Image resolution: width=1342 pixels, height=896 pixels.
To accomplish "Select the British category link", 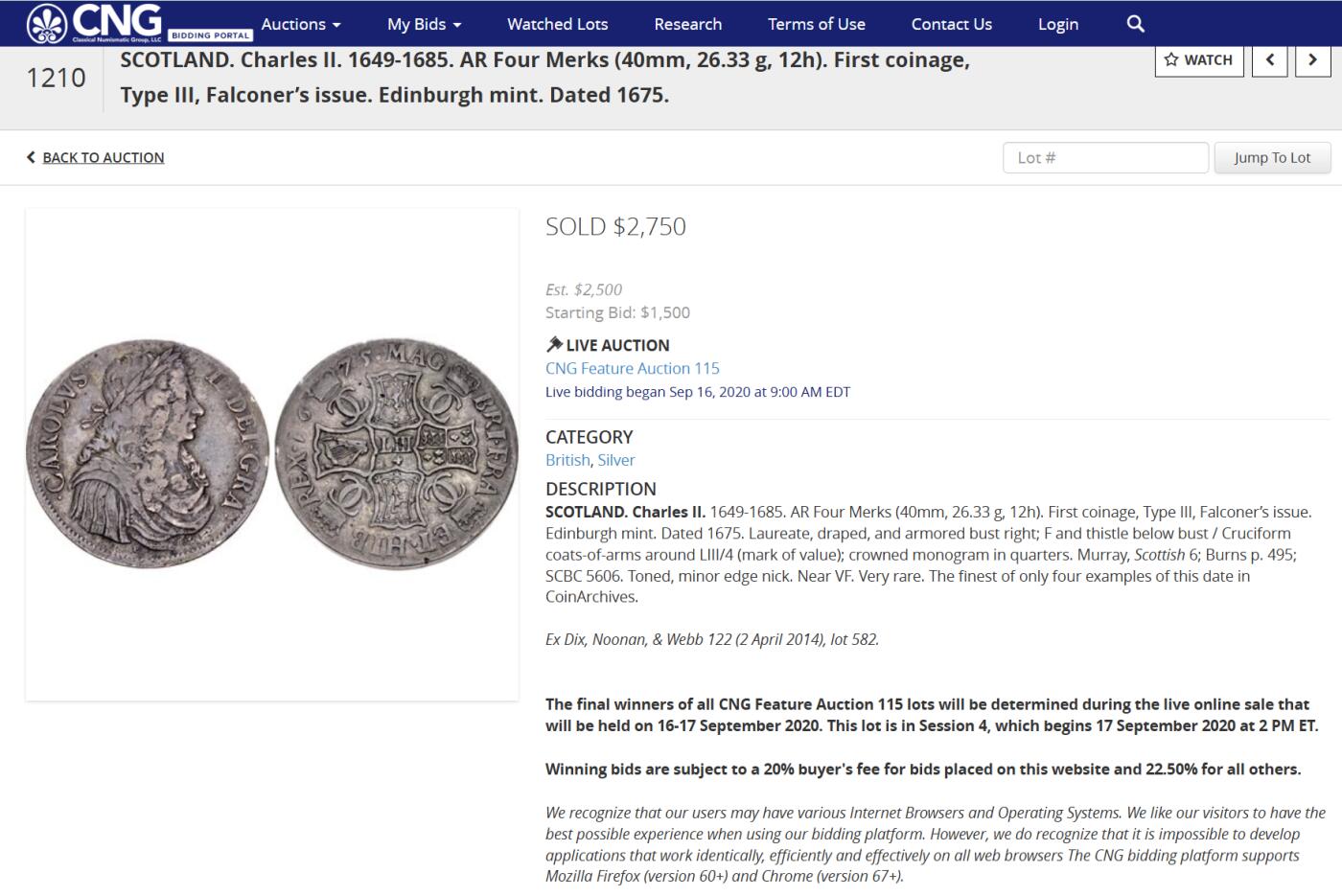I will point(567,460).
